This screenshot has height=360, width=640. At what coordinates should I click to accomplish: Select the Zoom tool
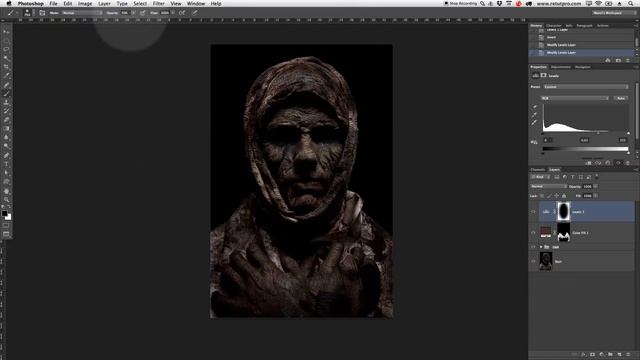[6, 200]
